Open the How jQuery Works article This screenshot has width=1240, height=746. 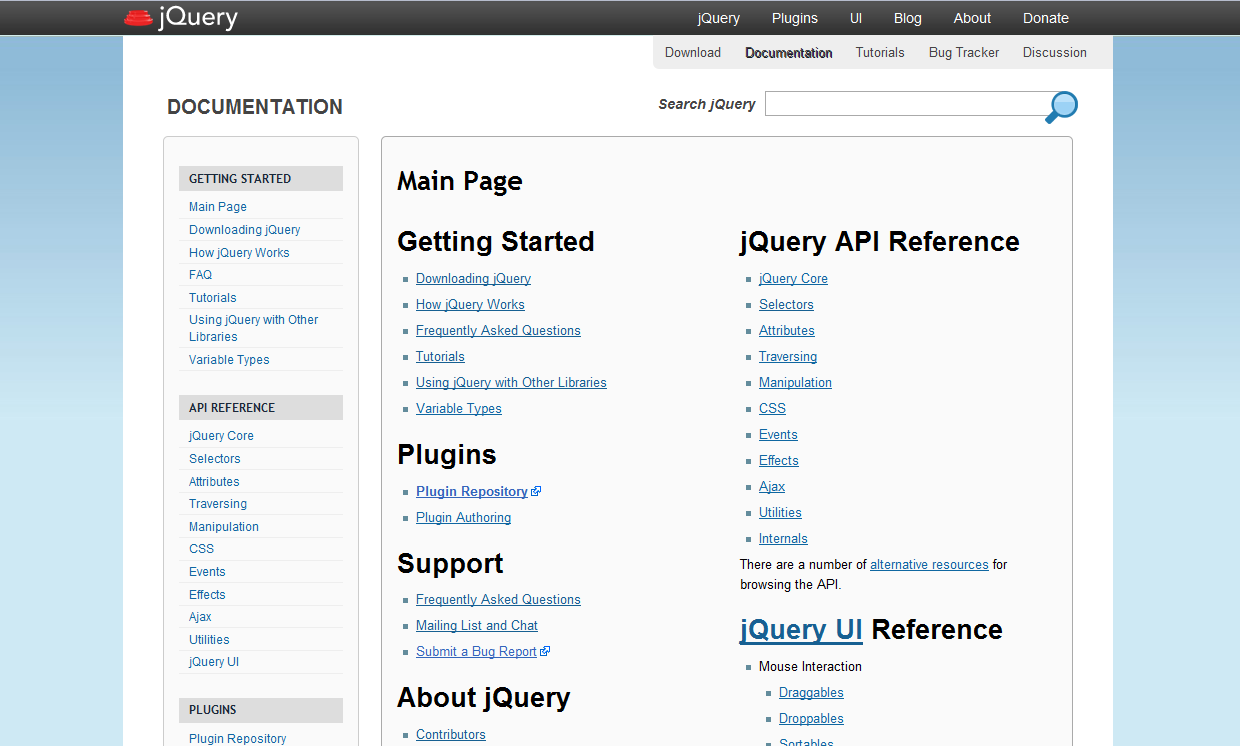point(470,304)
